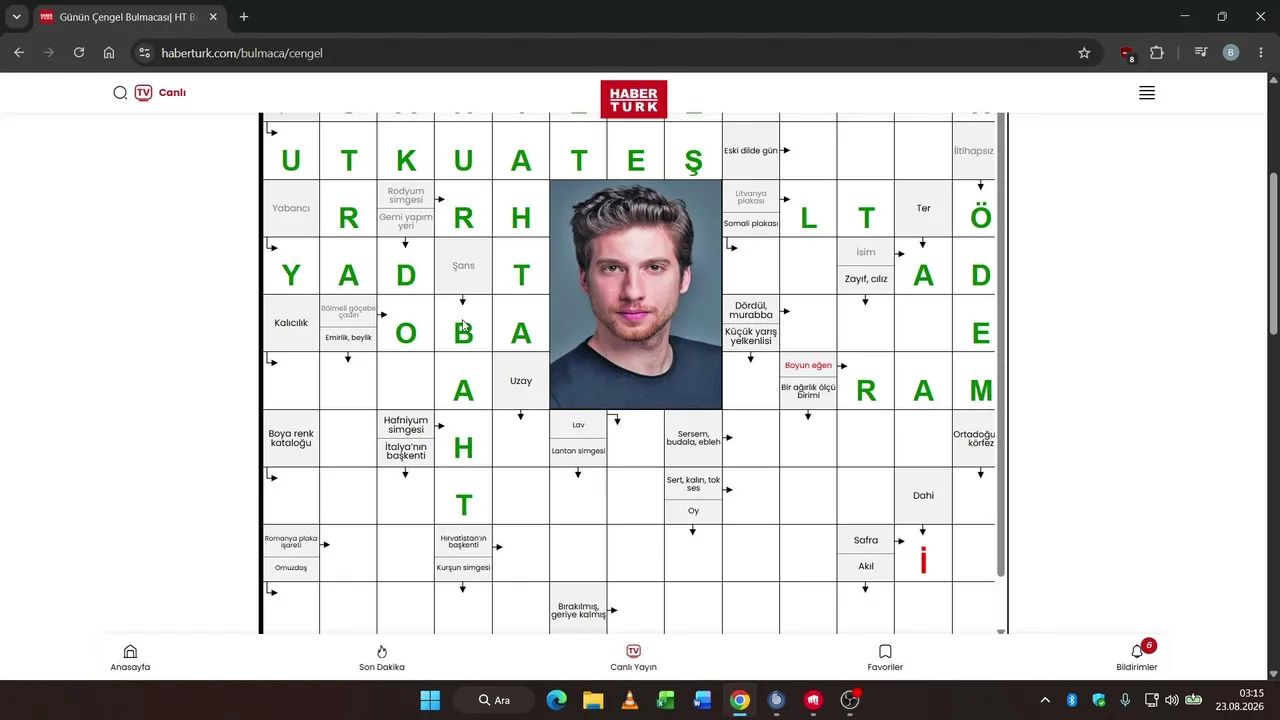Select the 'Dahi' clue cell
This screenshot has width=1280, height=720.
pyautogui.click(x=923, y=496)
